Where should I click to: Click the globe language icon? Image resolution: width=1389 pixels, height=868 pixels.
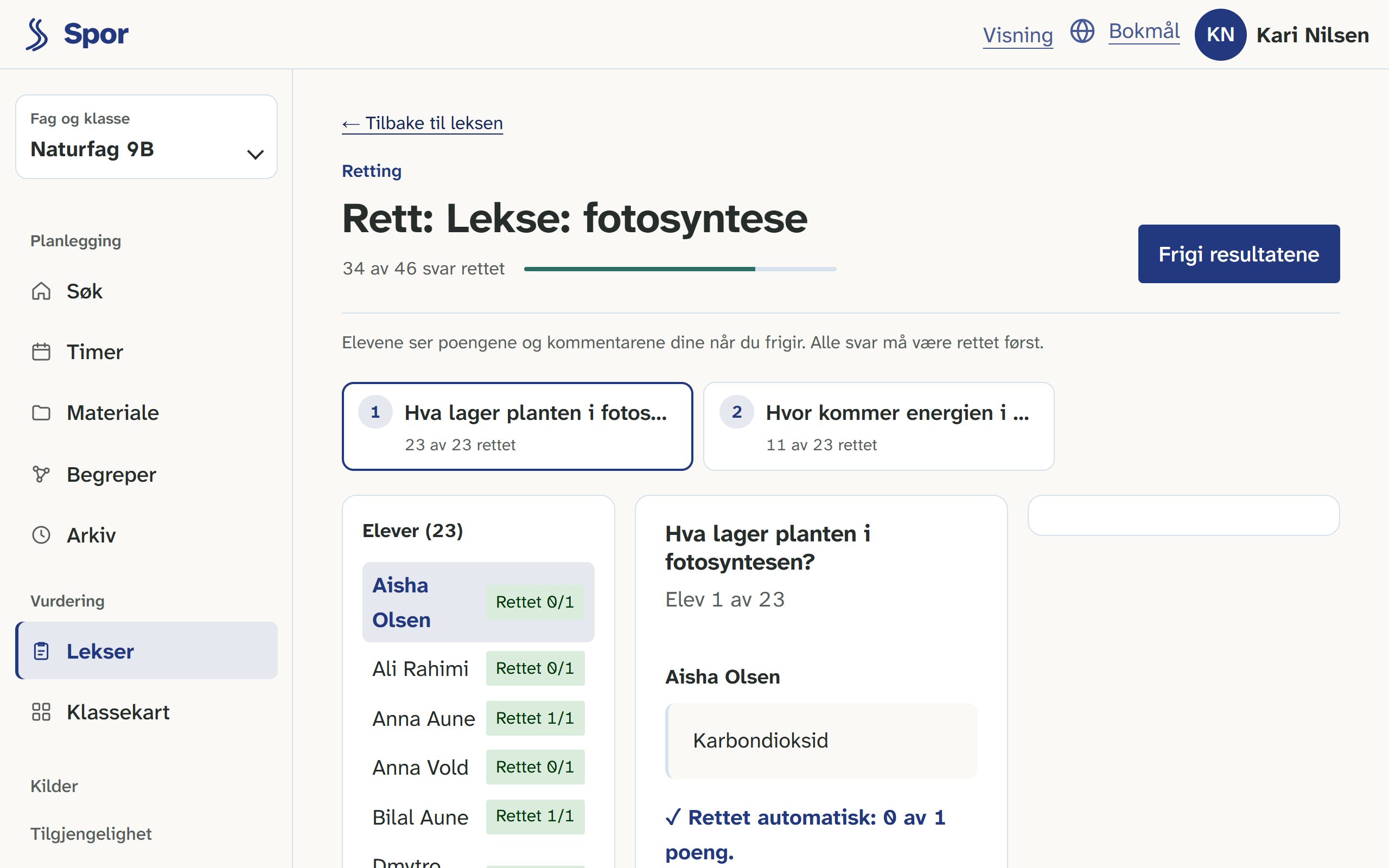tap(1082, 31)
